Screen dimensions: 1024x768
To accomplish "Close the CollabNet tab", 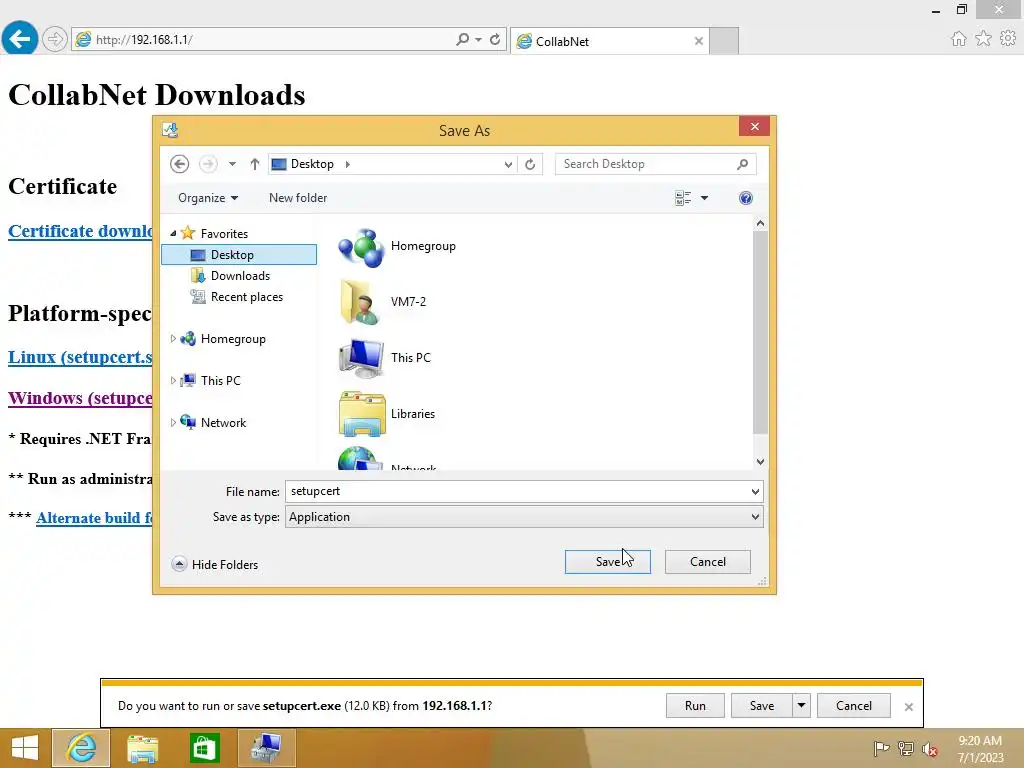I will click(699, 41).
